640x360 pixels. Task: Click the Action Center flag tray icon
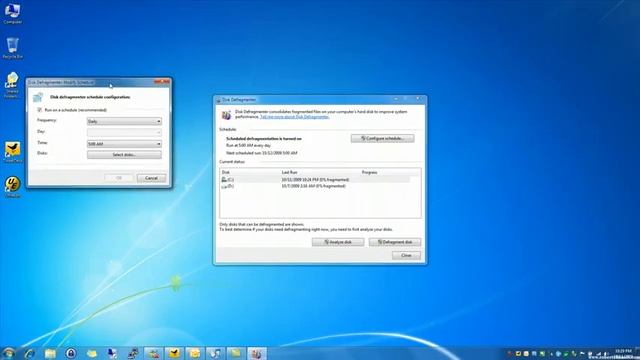(x=582, y=353)
